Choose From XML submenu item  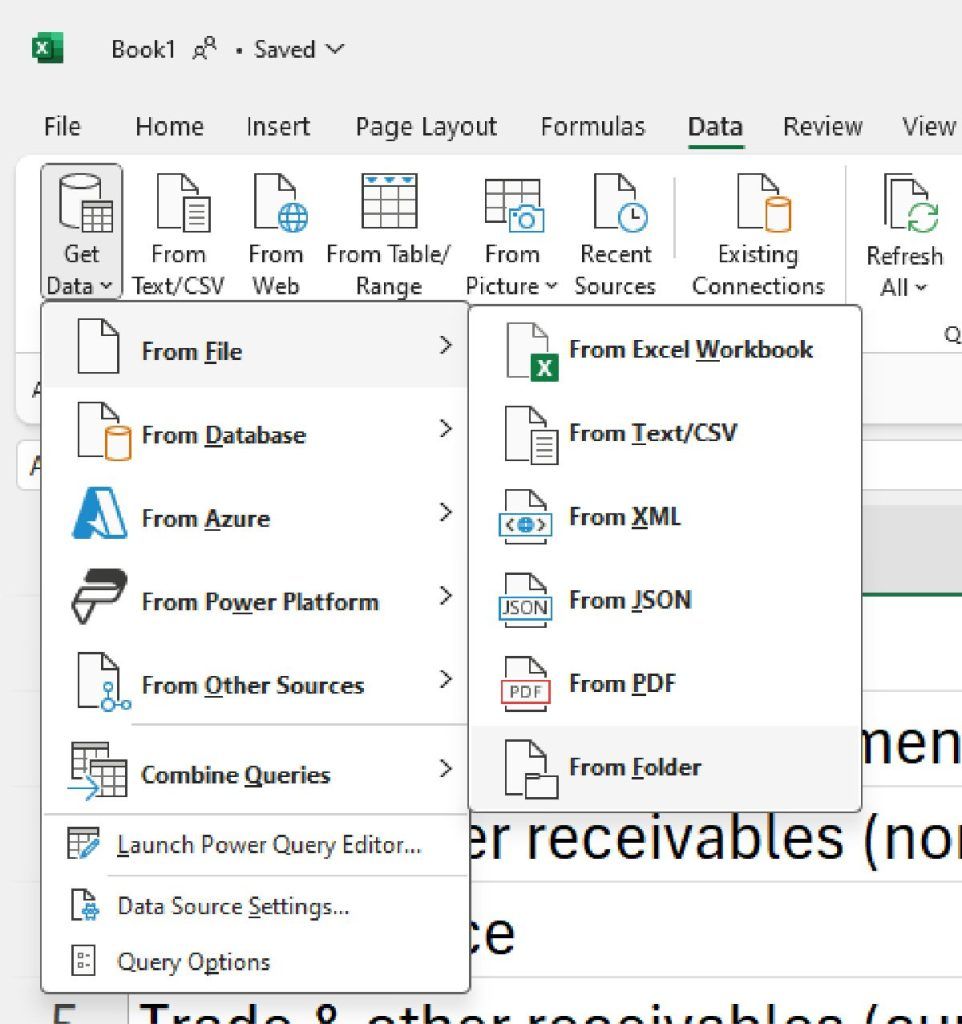click(x=665, y=517)
